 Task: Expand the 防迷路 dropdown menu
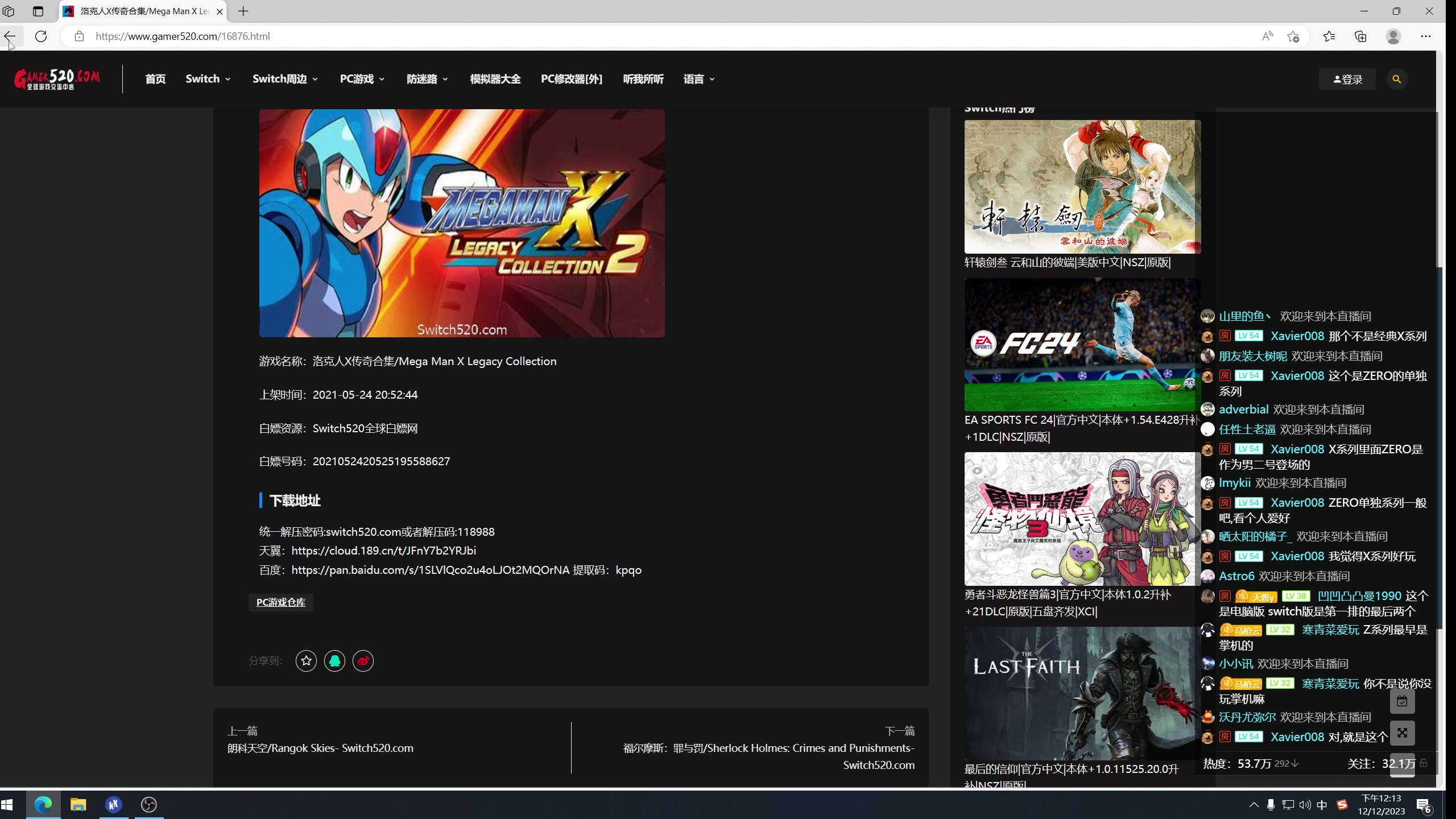click(427, 79)
